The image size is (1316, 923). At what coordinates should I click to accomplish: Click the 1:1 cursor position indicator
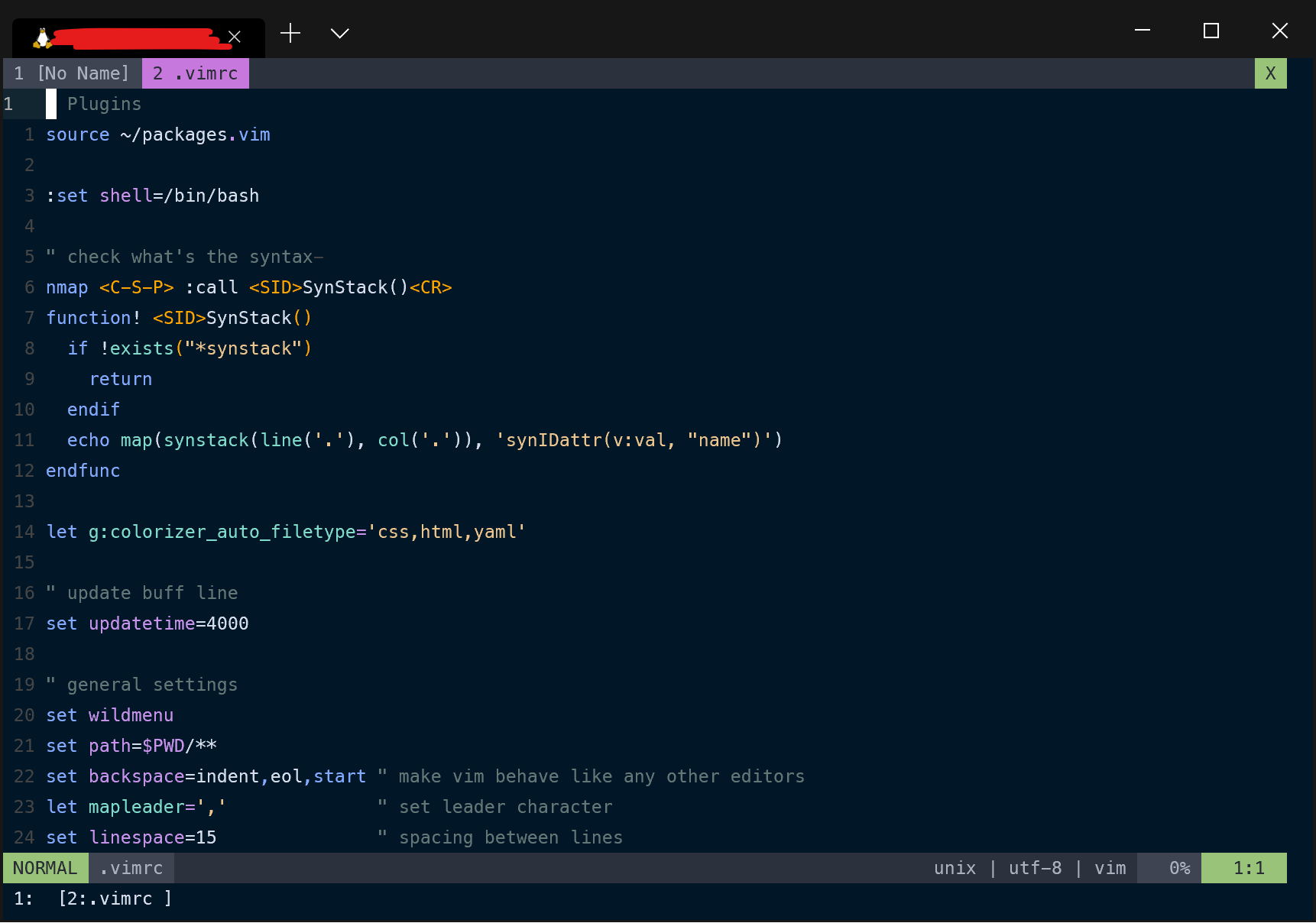click(x=1244, y=868)
